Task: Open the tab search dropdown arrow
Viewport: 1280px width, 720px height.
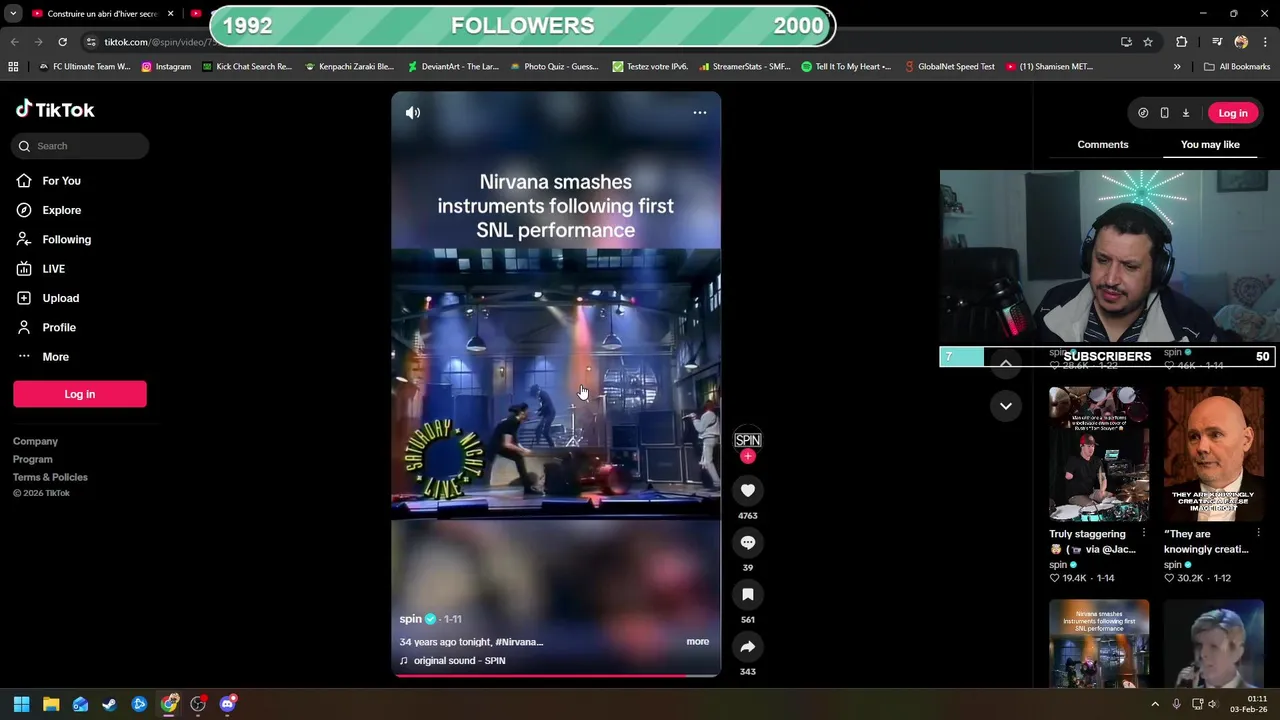Action: click(13, 14)
